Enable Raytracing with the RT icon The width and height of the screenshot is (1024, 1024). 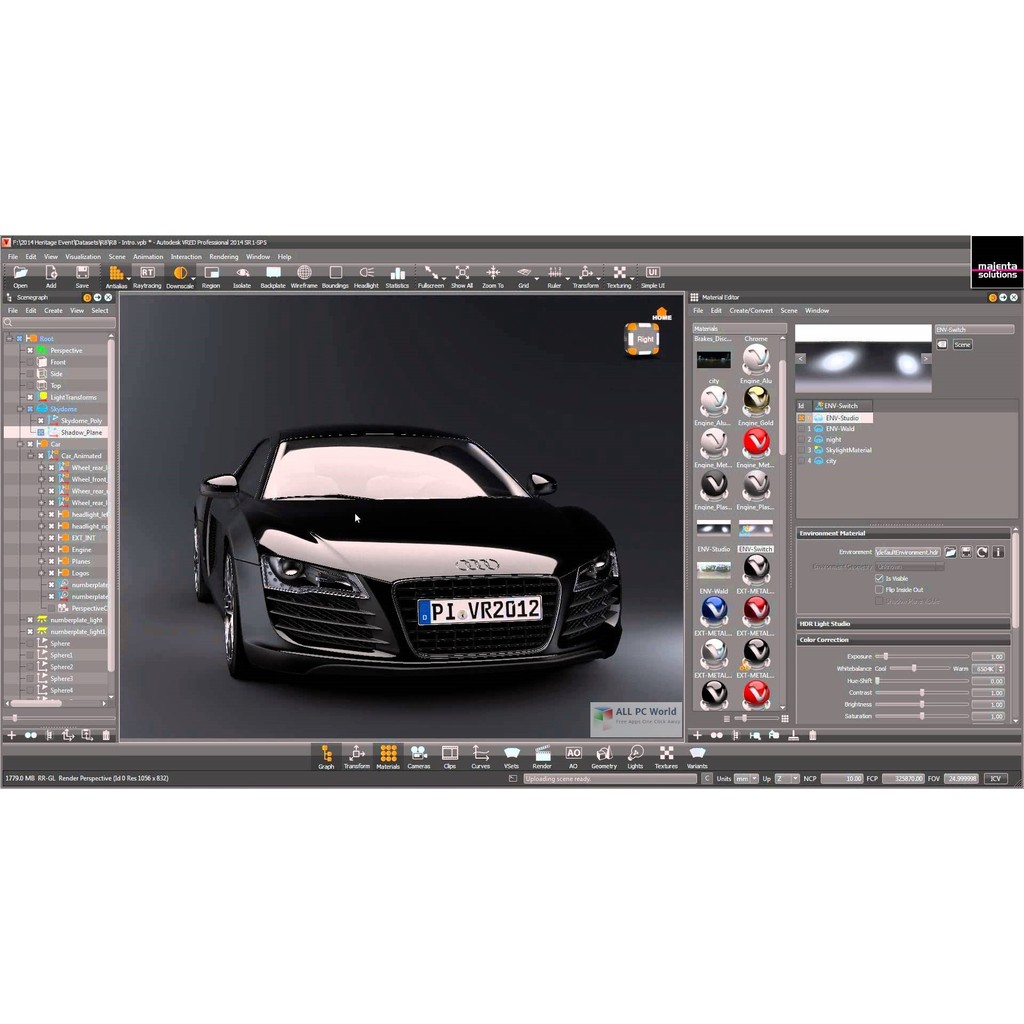(x=147, y=276)
